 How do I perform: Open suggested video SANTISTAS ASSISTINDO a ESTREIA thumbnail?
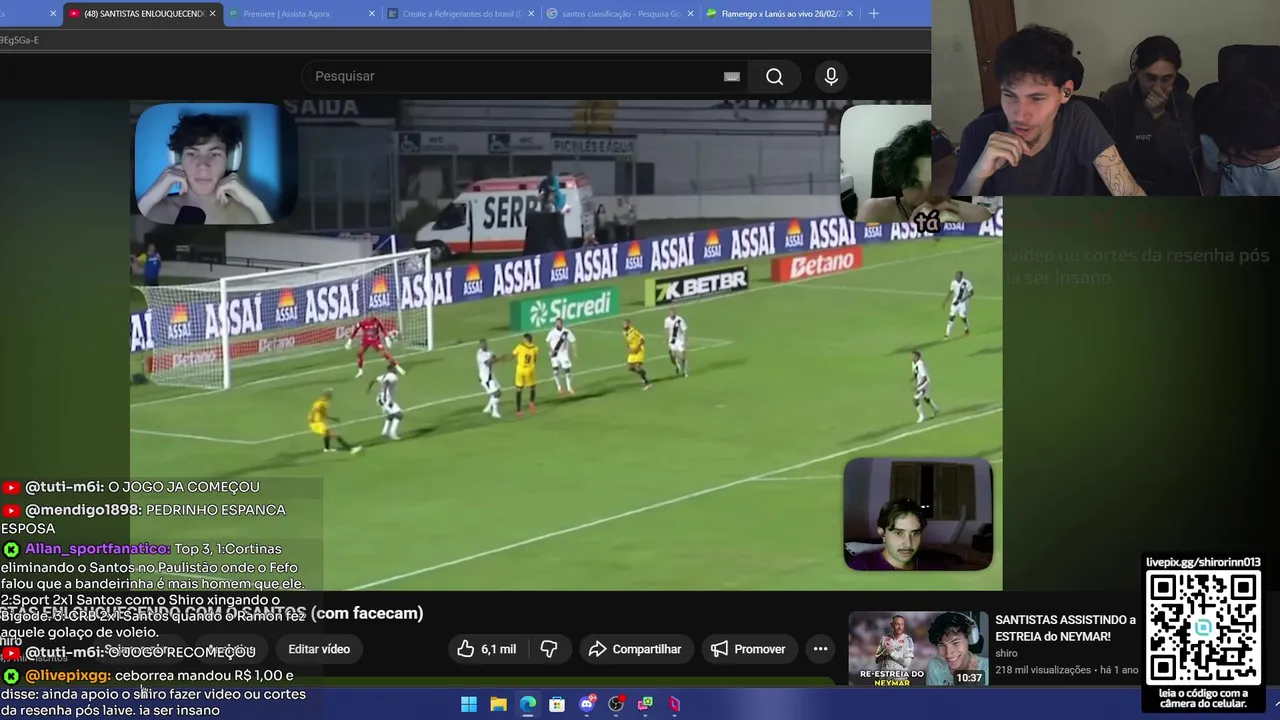click(918, 648)
